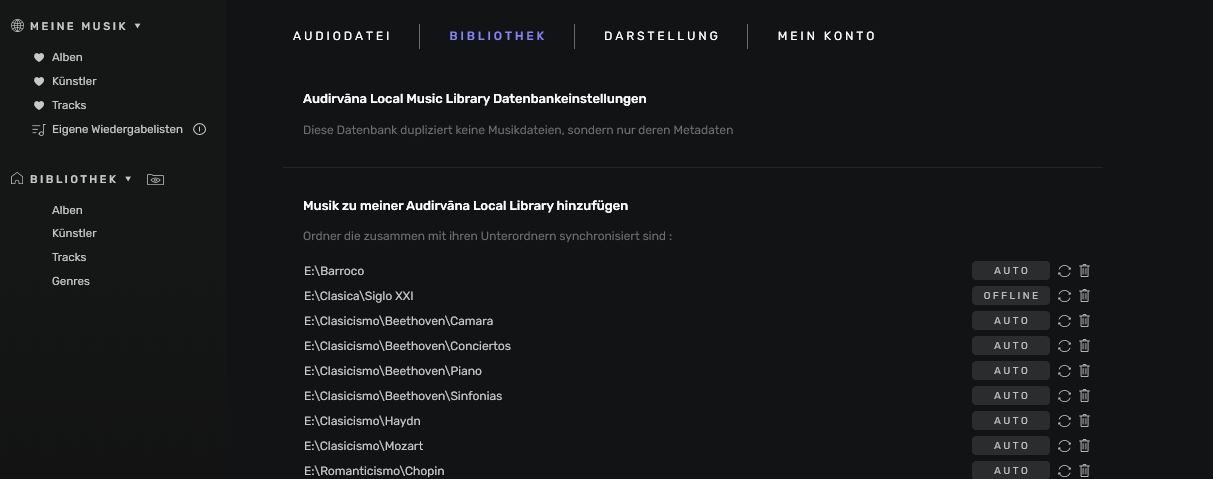1213x479 pixels.
Task: Collapse the Bibliothek sidebar section arrow
Action: (x=128, y=179)
